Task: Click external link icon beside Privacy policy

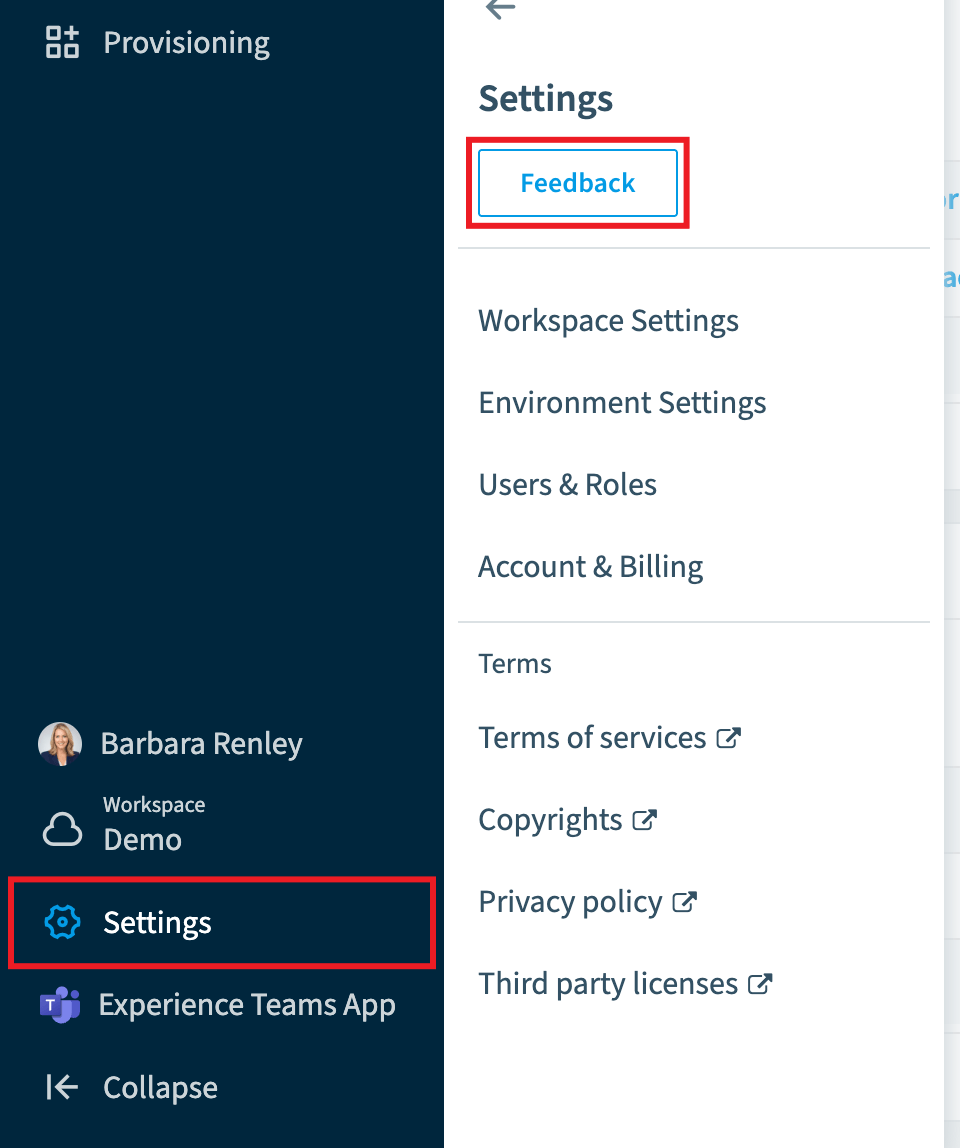Action: [685, 902]
